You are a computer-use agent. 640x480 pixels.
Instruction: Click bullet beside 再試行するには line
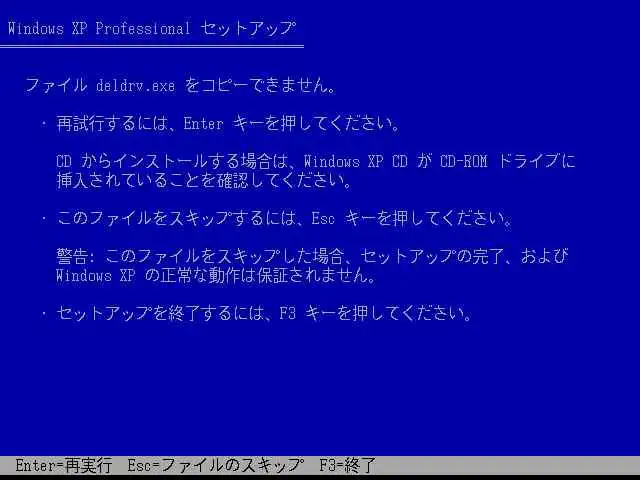click(x=44, y=123)
